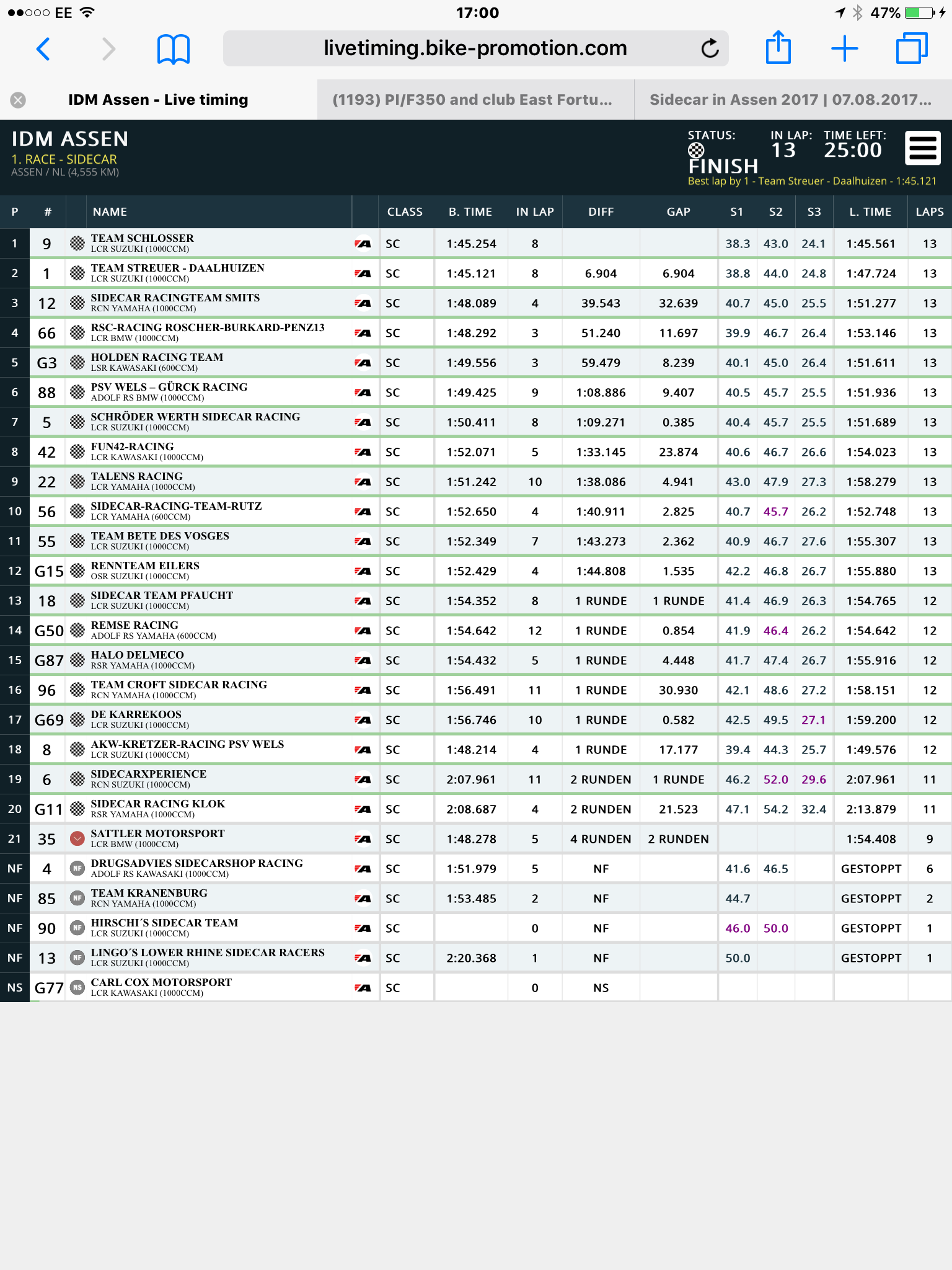This screenshot has height=1270, width=952.
Task: Select the Sidecar Racingteam Smits team name
Action: 175,298
